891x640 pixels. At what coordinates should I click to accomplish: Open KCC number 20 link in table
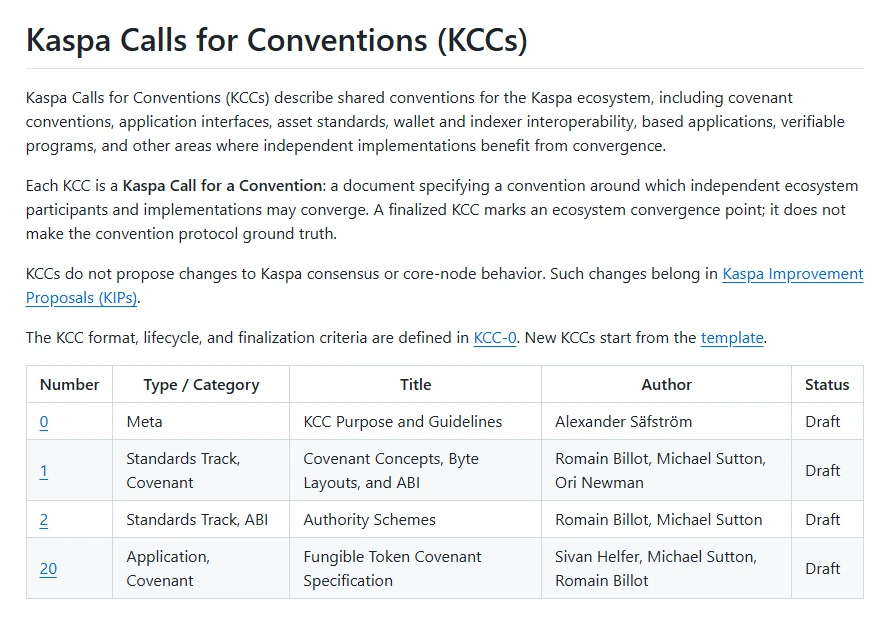tap(48, 568)
